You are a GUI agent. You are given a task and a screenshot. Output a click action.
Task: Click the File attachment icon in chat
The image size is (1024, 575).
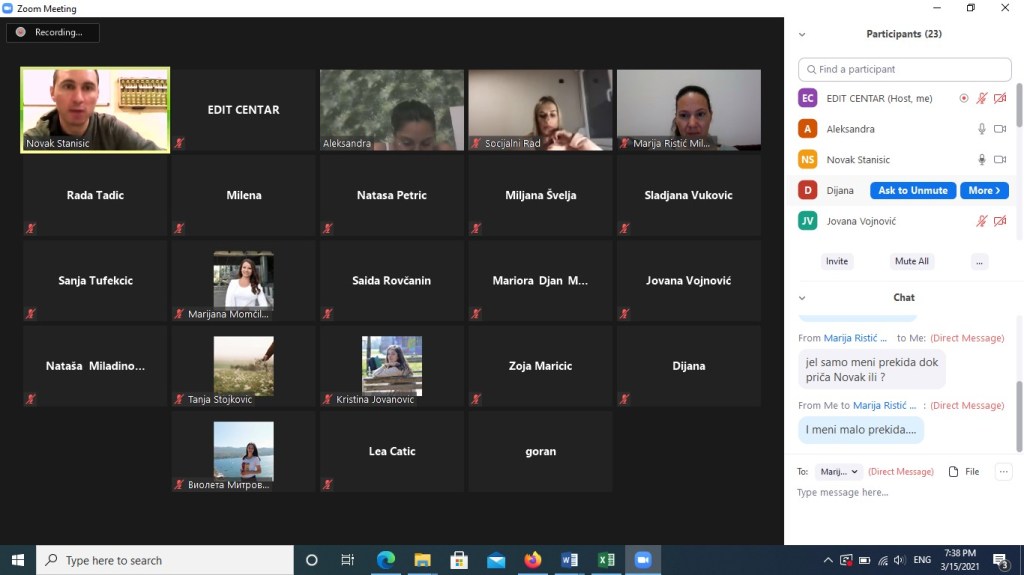tap(954, 472)
